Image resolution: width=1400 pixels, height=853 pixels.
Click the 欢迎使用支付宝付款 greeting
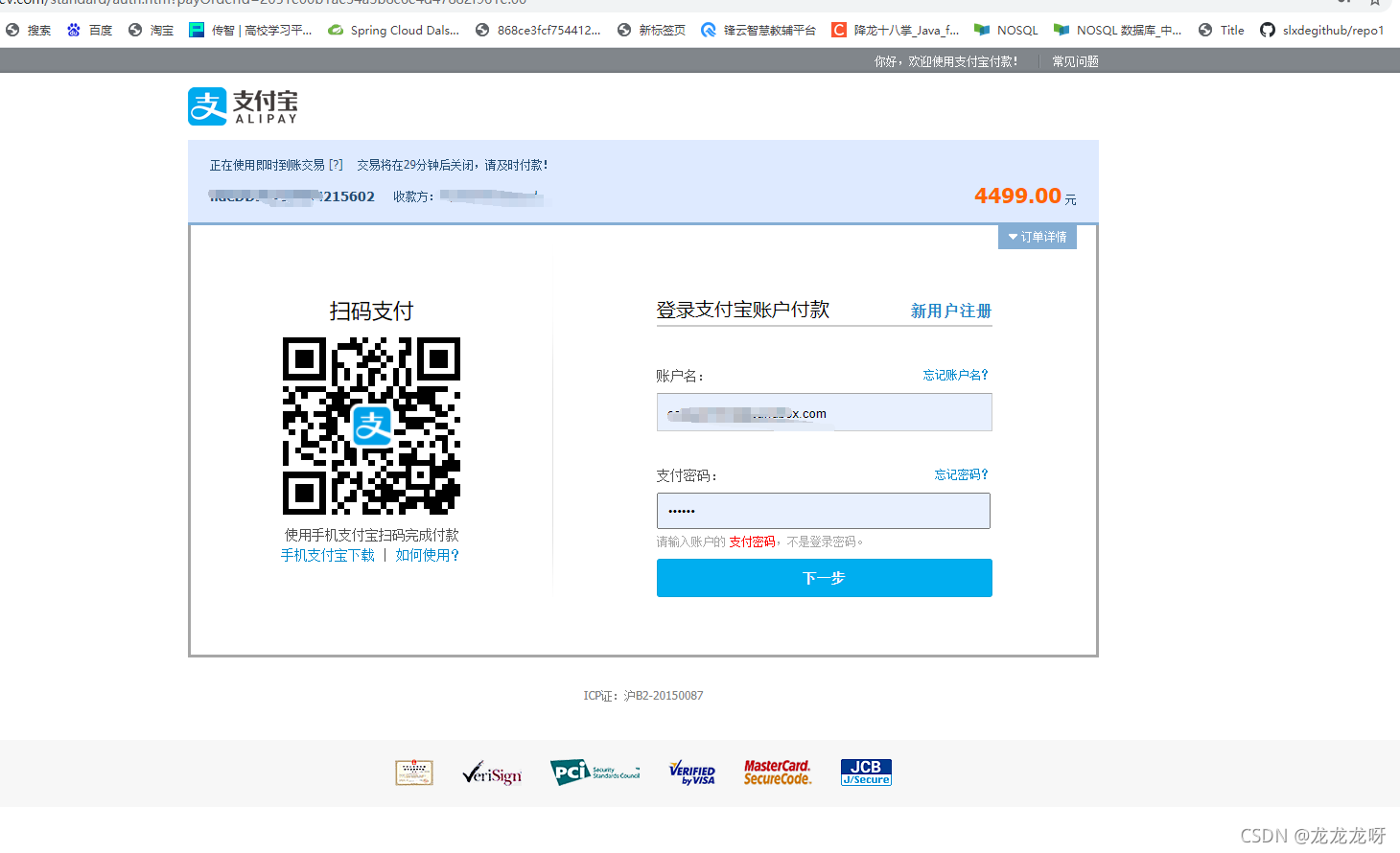tap(945, 61)
